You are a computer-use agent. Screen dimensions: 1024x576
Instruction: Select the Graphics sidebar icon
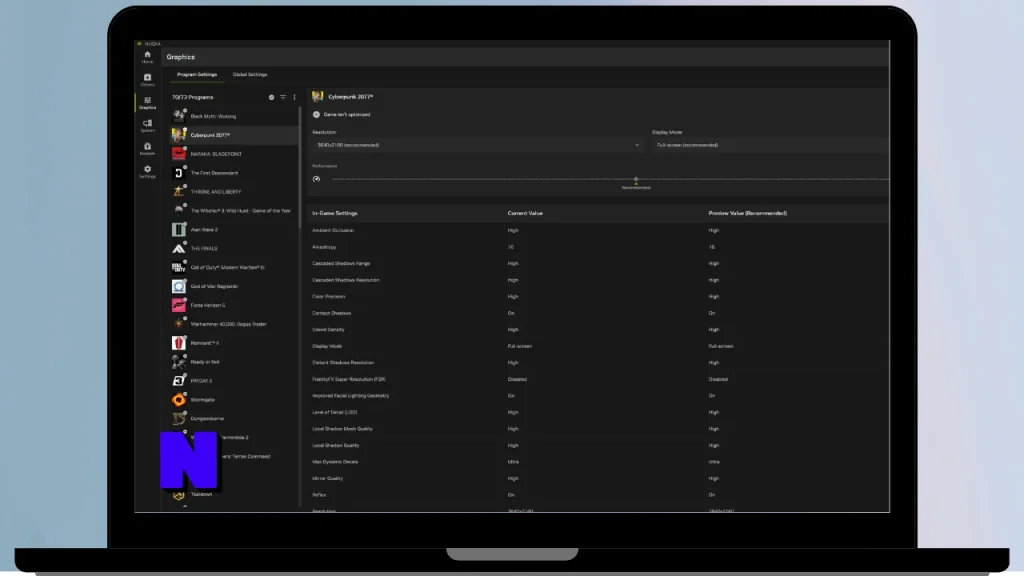coord(148,103)
